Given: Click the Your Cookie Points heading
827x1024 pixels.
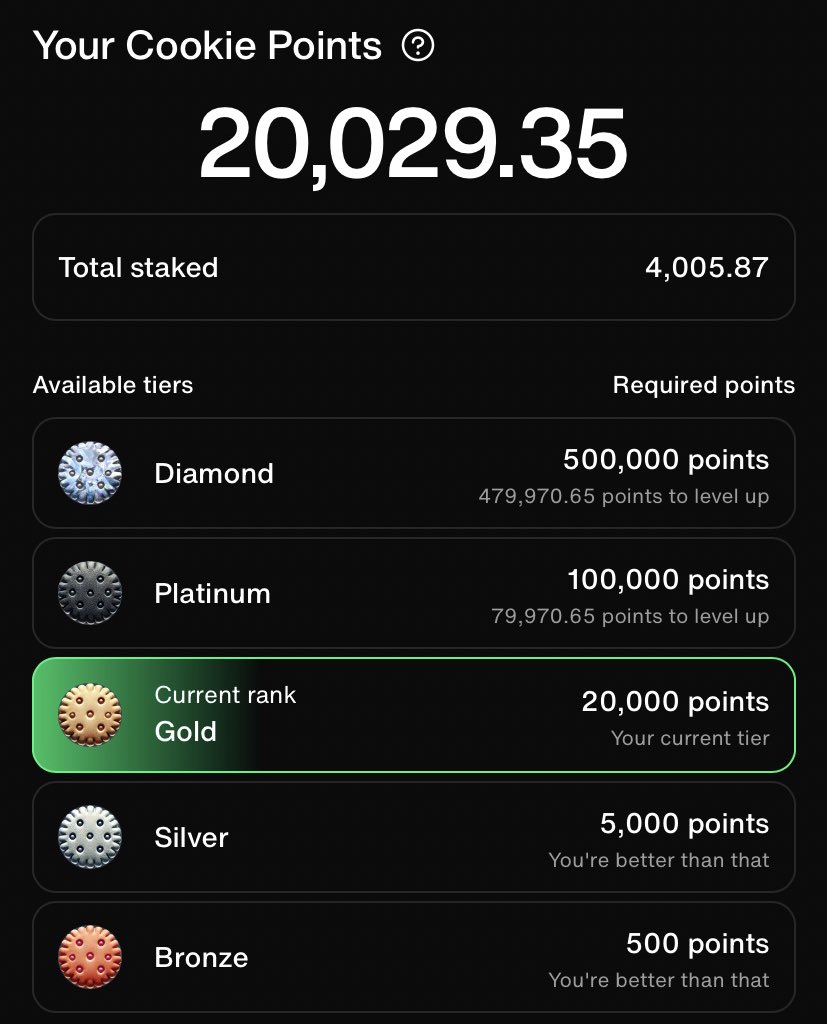Looking at the screenshot, I should [x=207, y=46].
